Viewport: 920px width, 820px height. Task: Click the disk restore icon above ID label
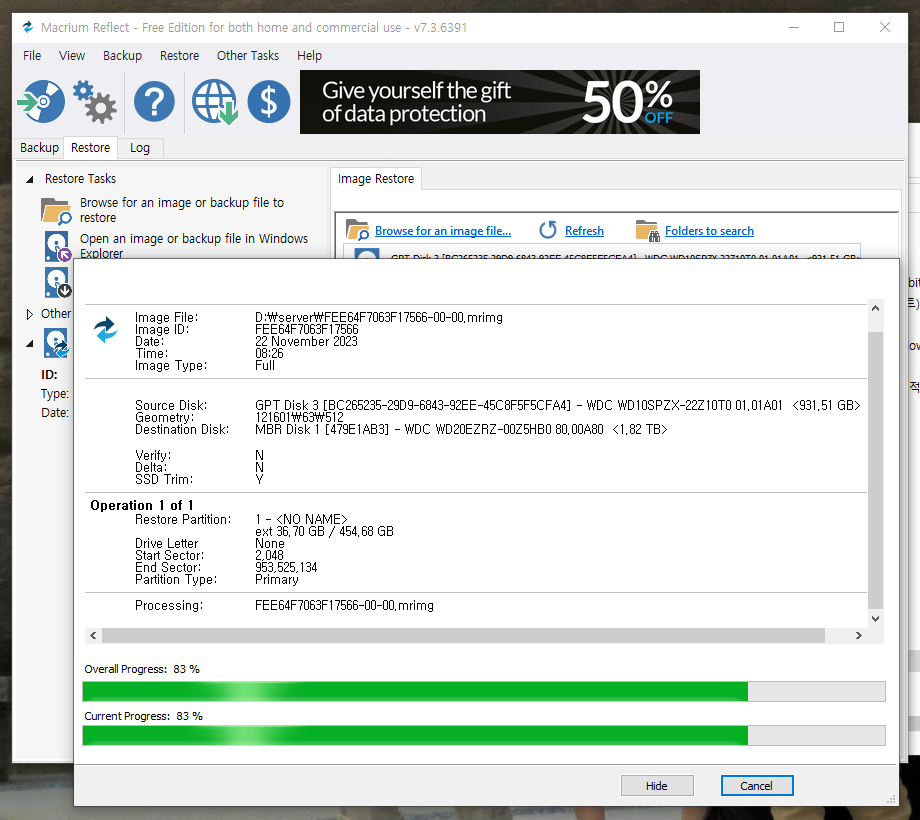(x=56, y=343)
